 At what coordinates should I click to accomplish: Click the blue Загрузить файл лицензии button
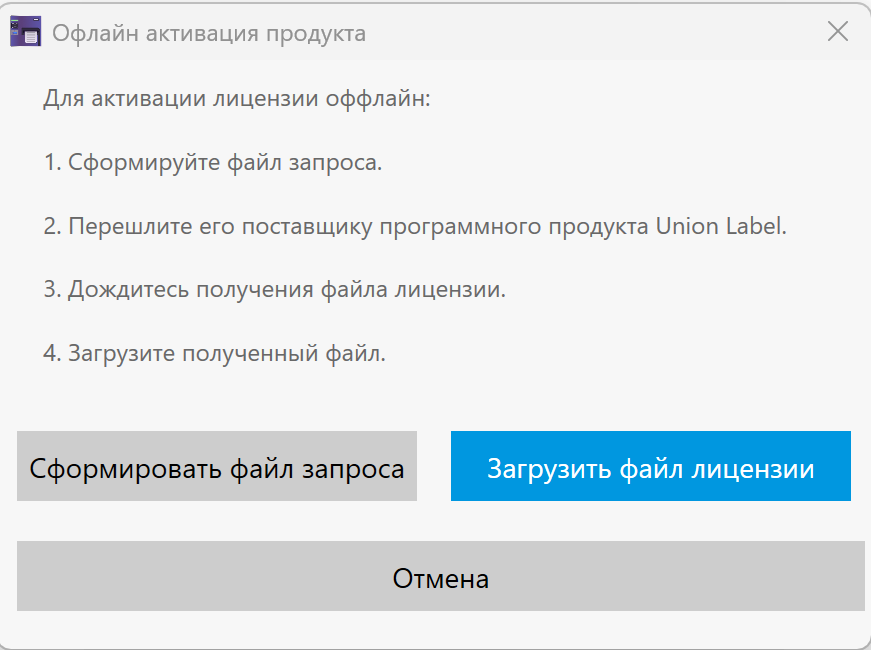click(x=650, y=465)
